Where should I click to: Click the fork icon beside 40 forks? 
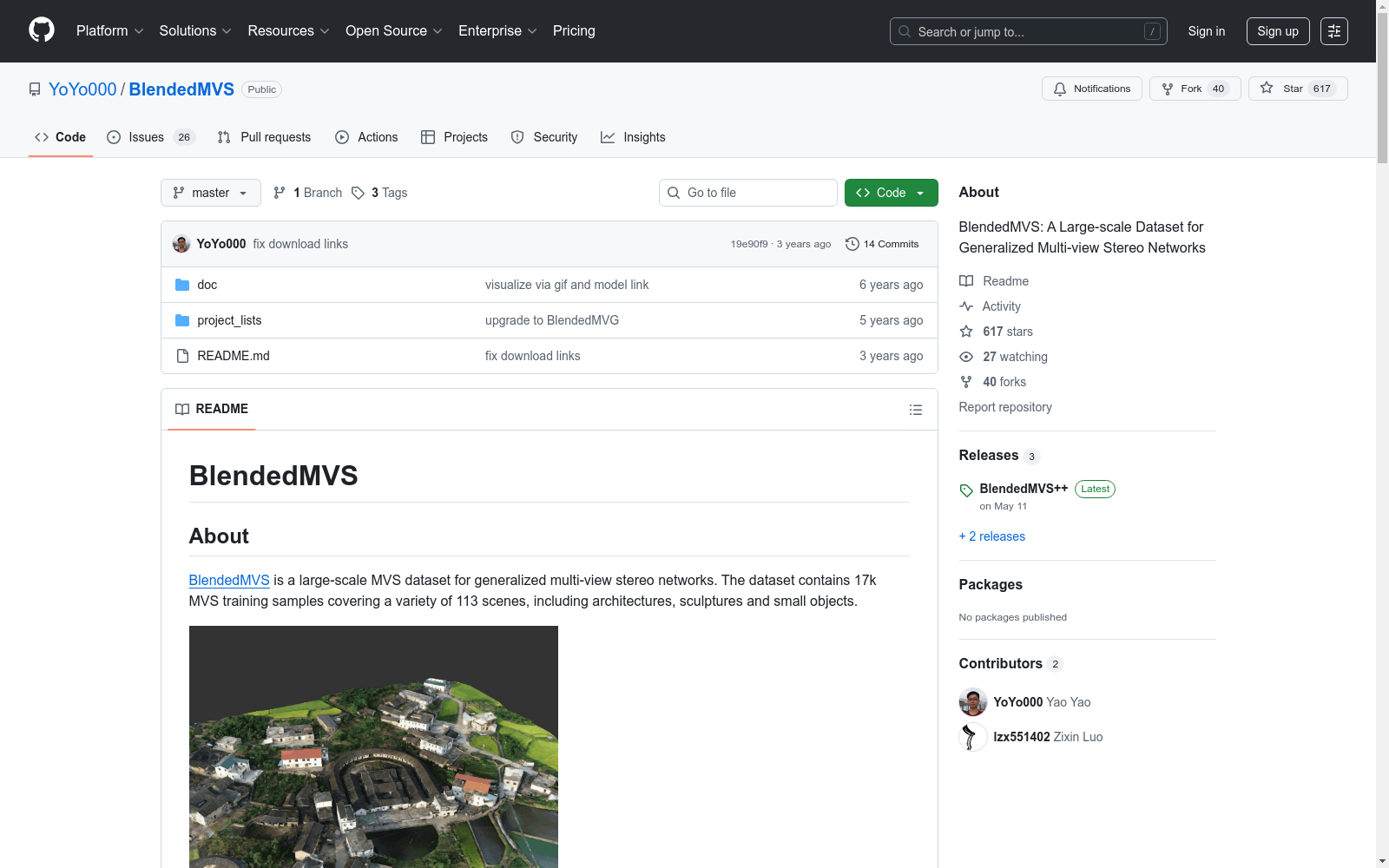[x=966, y=382]
